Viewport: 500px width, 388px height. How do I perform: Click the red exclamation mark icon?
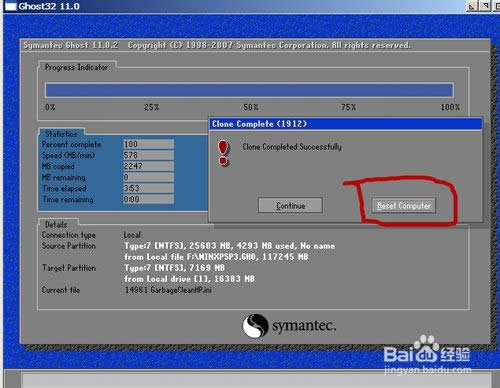tap(223, 153)
